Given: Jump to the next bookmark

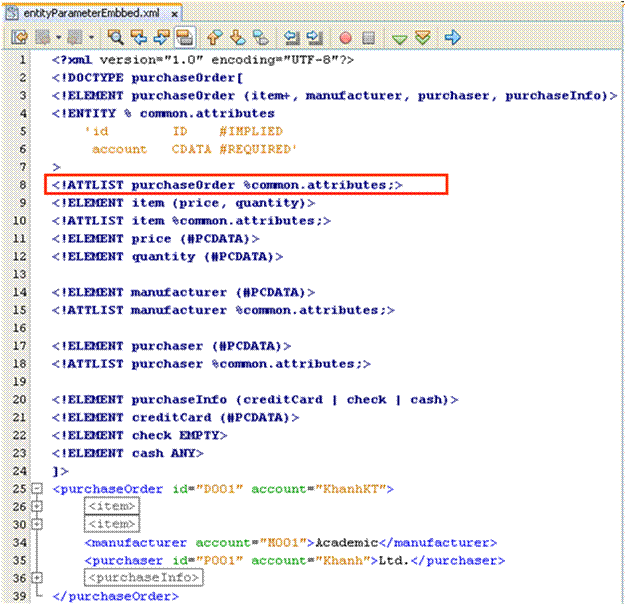Looking at the screenshot, I should click(x=238, y=38).
